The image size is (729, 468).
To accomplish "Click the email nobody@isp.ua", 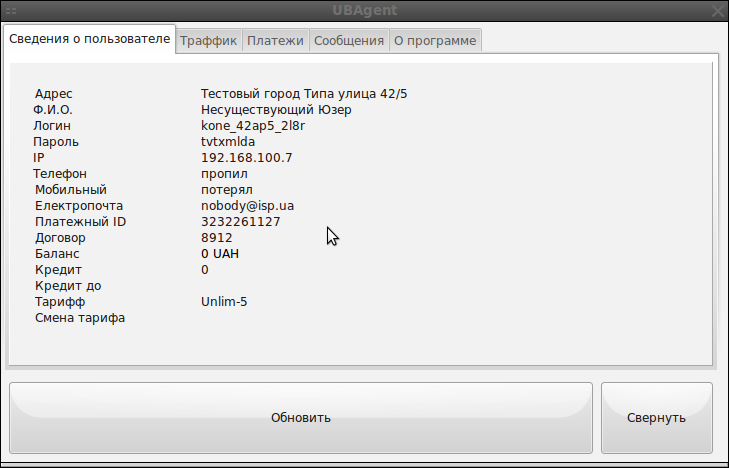I will tap(247, 206).
